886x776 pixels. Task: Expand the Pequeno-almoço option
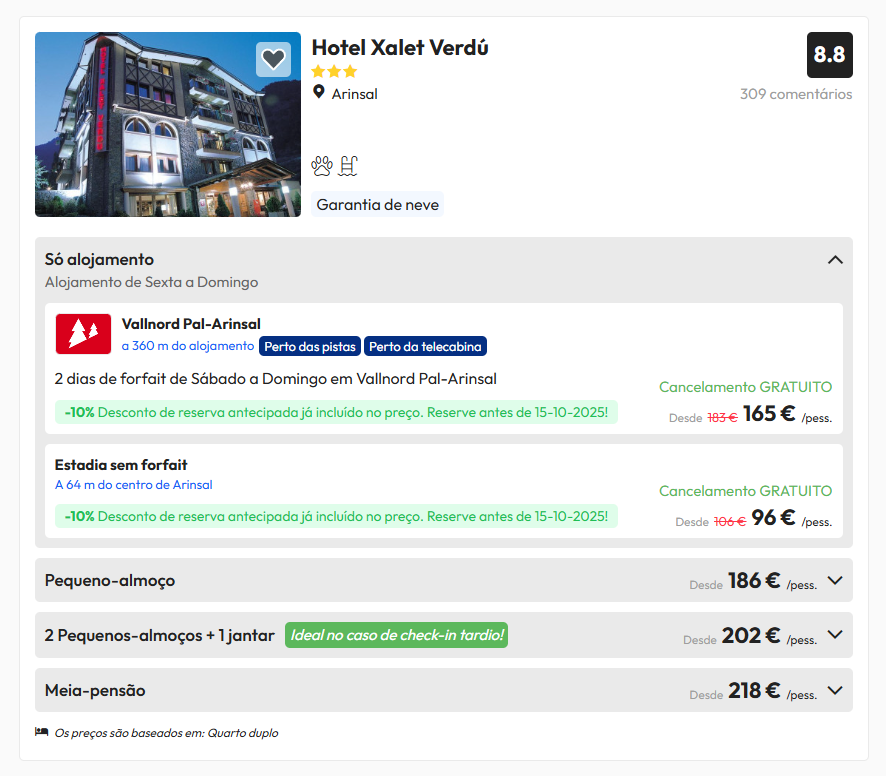tap(835, 580)
